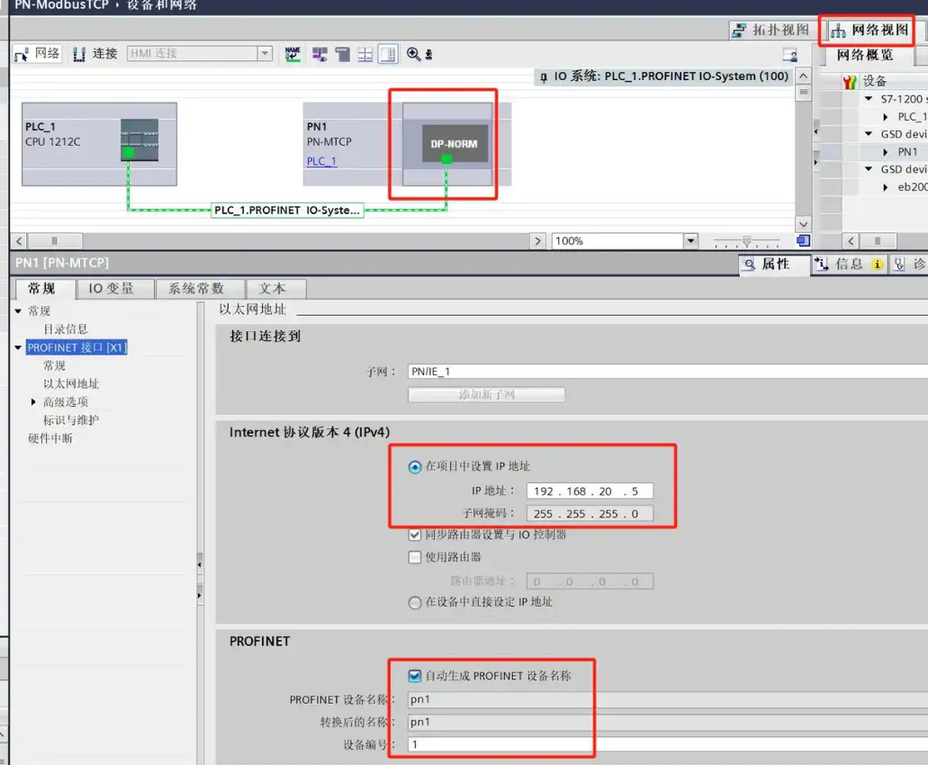Click the overview navigation icon beside zoom slider
This screenshot has width=928, height=765.
[803, 241]
